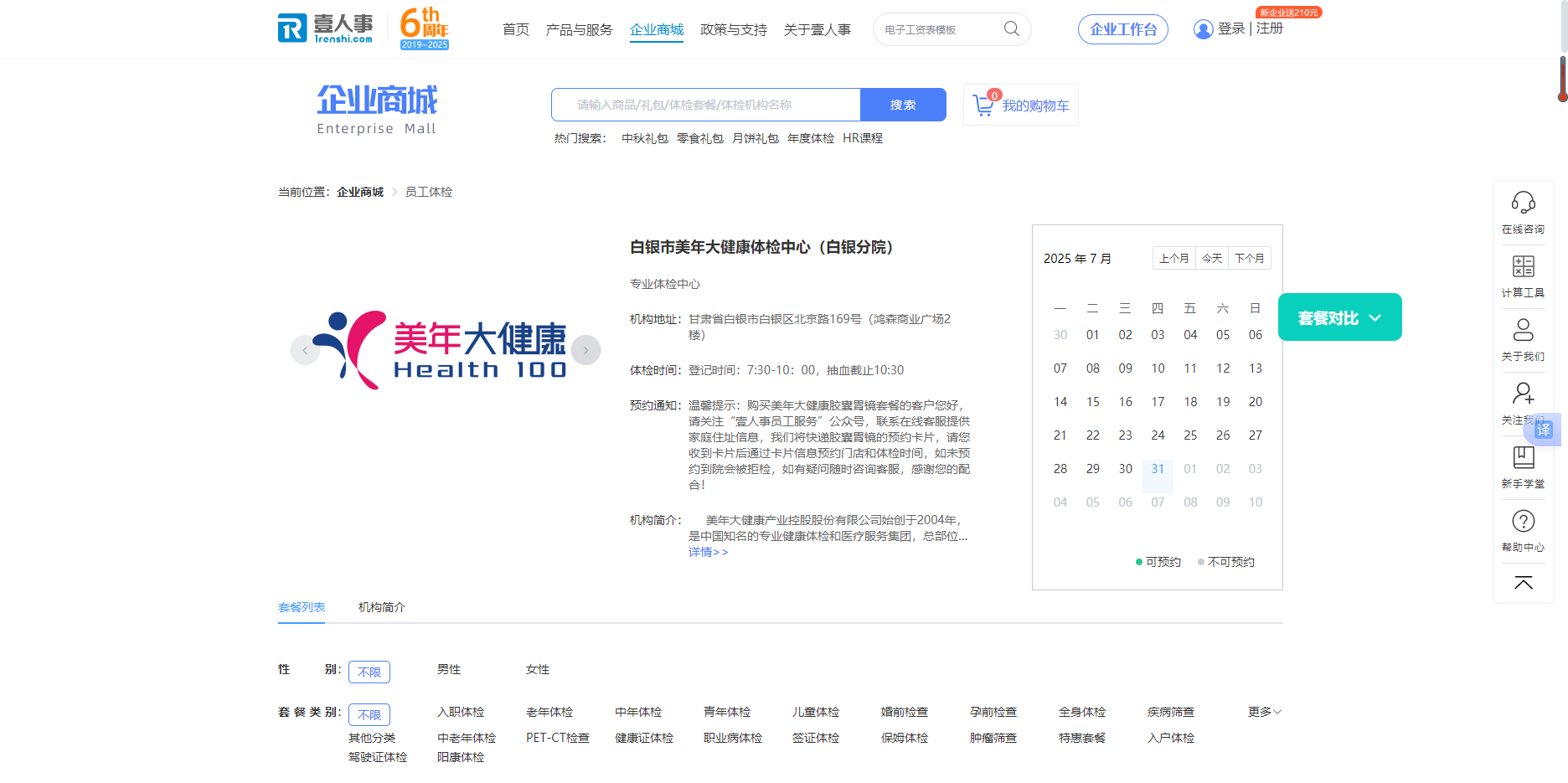The height and width of the screenshot is (783, 1568).
Task: Switch to 套餐列表 tab
Action: click(302, 607)
